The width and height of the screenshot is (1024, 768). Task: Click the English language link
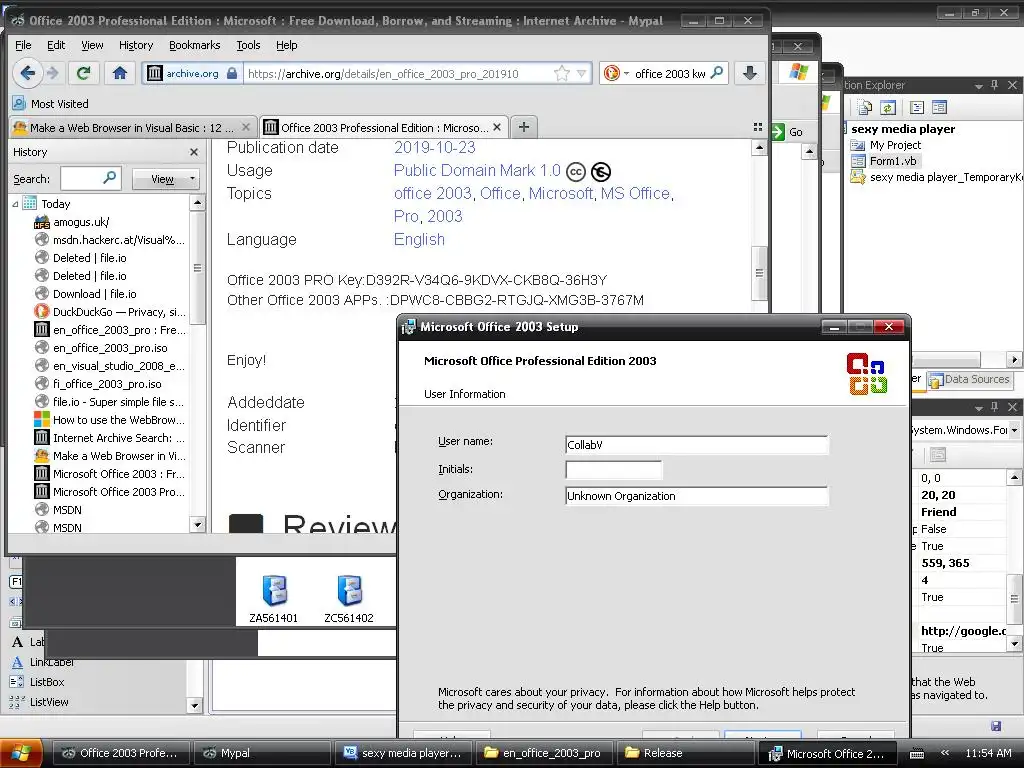pyautogui.click(x=419, y=239)
